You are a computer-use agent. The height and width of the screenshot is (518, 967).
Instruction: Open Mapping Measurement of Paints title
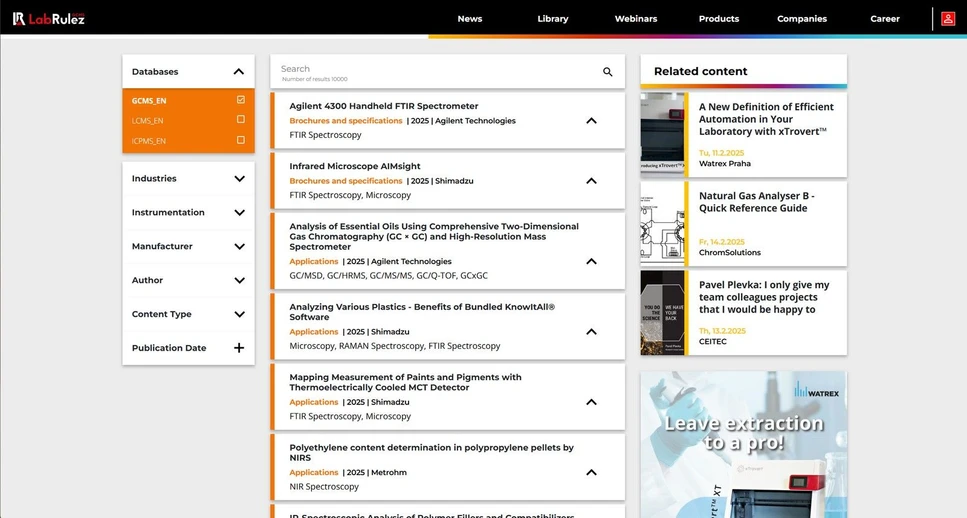pos(405,382)
